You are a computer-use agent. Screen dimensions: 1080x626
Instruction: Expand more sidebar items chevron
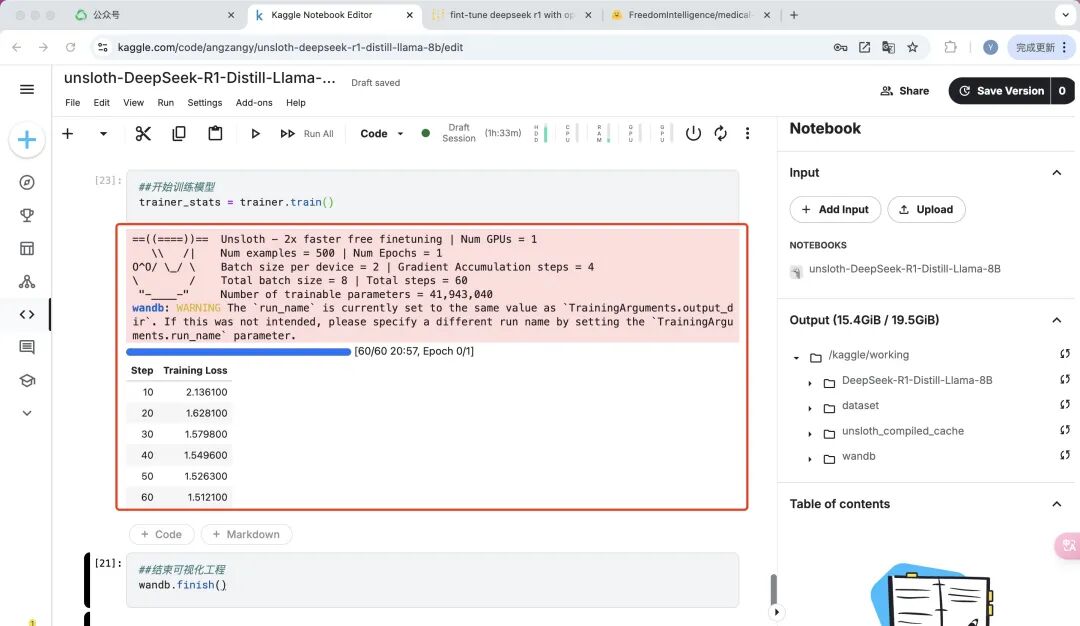(27, 413)
